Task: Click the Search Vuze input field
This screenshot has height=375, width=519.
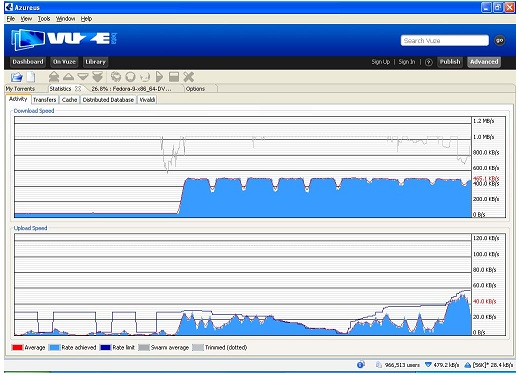Action: click(x=444, y=40)
